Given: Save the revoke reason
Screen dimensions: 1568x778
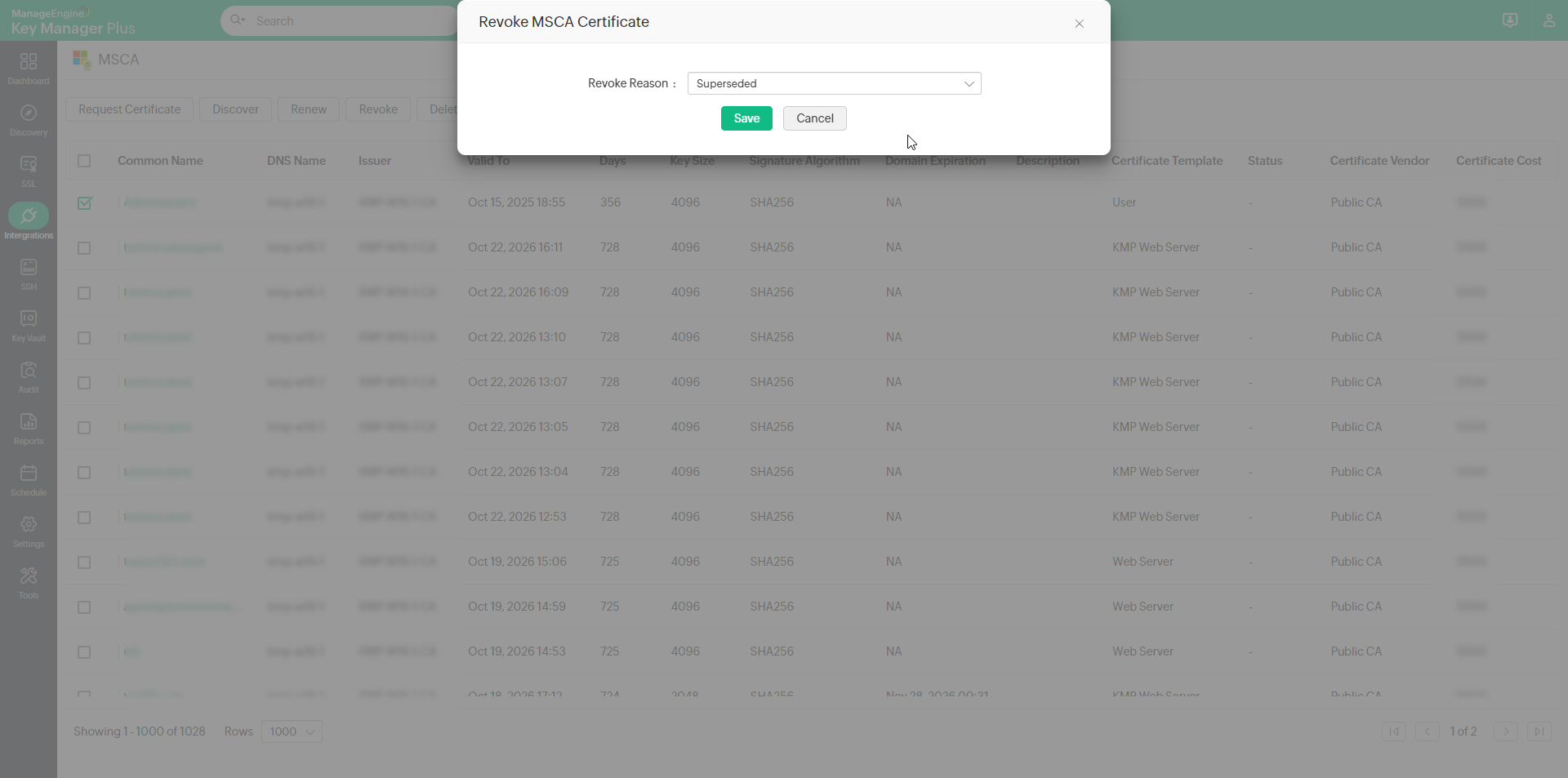Looking at the screenshot, I should (746, 118).
